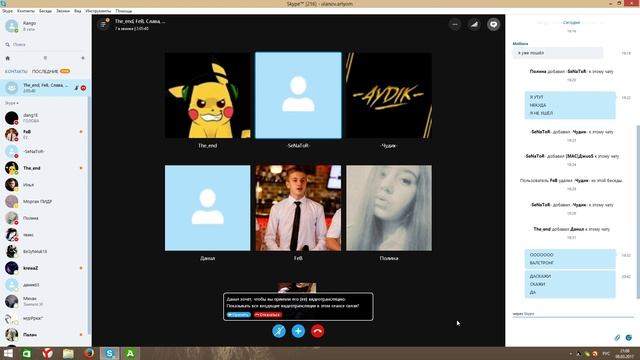Open the -SeNaToR- contact in sidebar

[x=45, y=151]
